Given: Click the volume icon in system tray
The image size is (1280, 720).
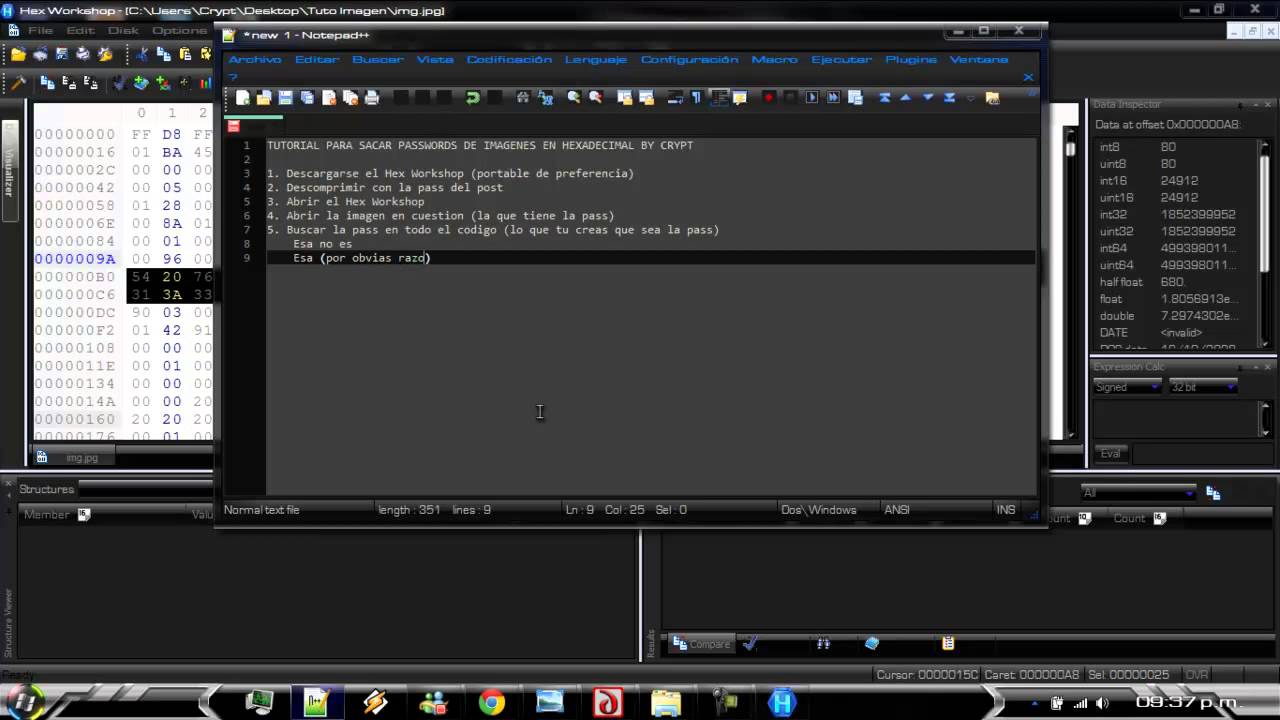Looking at the screenshot, I should tap(1102, 703).
